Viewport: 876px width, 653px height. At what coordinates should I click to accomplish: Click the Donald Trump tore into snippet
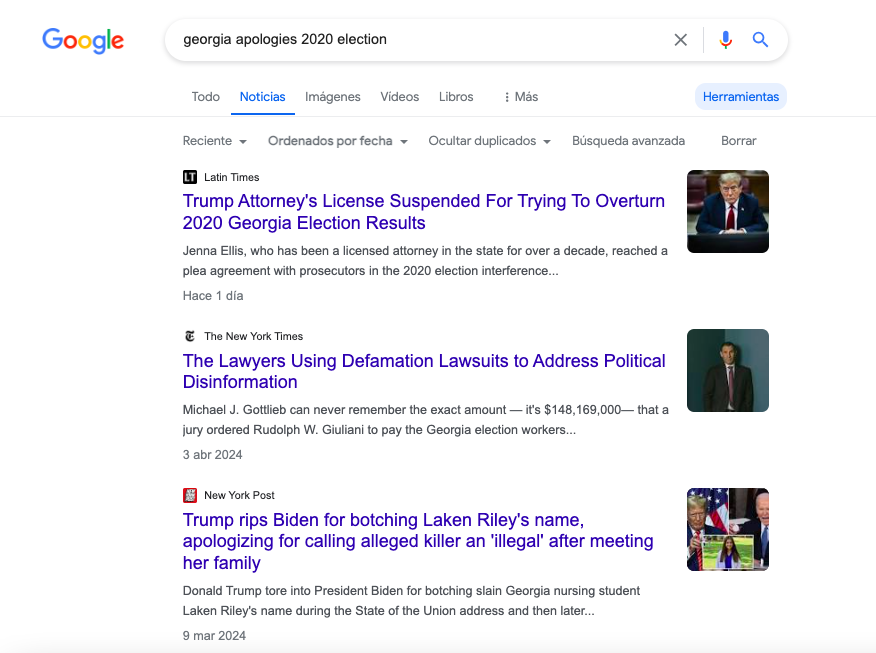coord(411,600)
